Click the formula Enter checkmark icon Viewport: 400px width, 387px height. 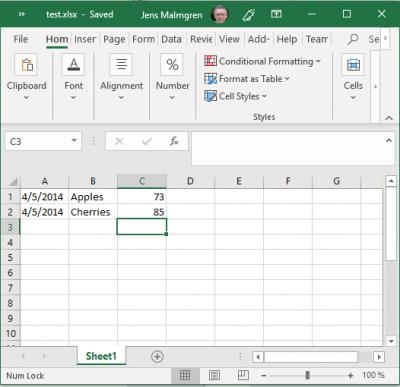pyautogui.click(x=147, y=141)
